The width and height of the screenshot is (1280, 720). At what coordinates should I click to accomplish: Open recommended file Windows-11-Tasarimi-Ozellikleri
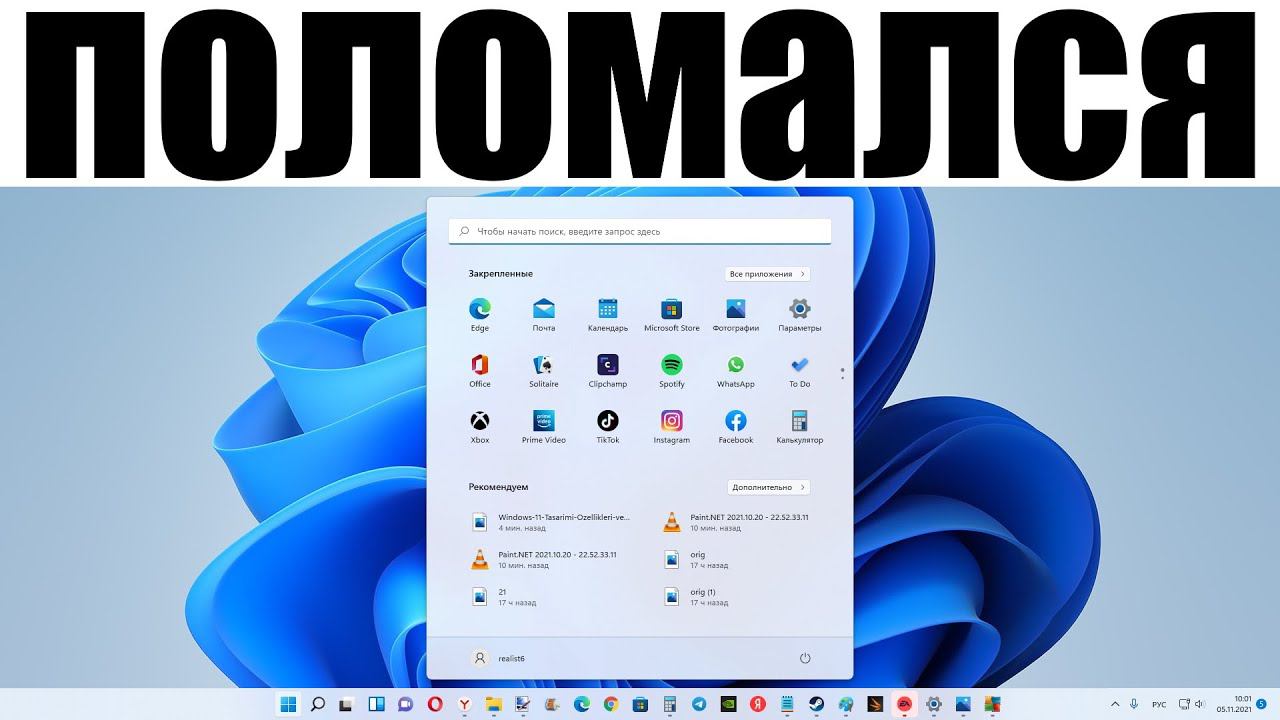552,522
